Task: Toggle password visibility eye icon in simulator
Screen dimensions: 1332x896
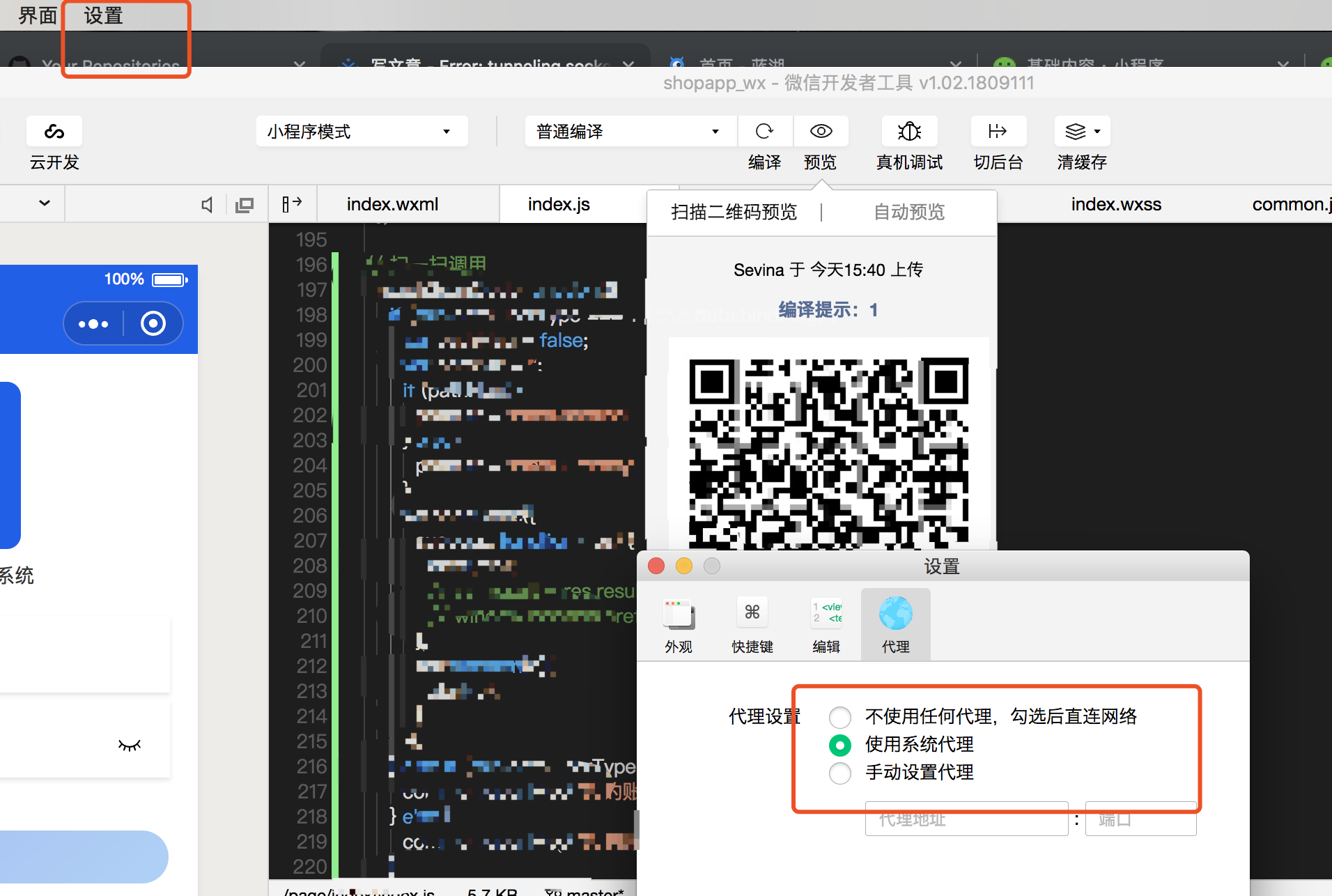Action: pyautogui.click(x=130, y=746)
